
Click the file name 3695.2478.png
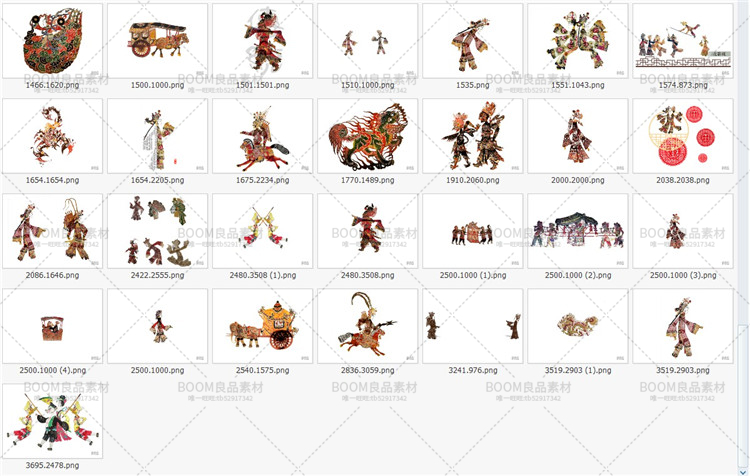[x=53, y=465]
